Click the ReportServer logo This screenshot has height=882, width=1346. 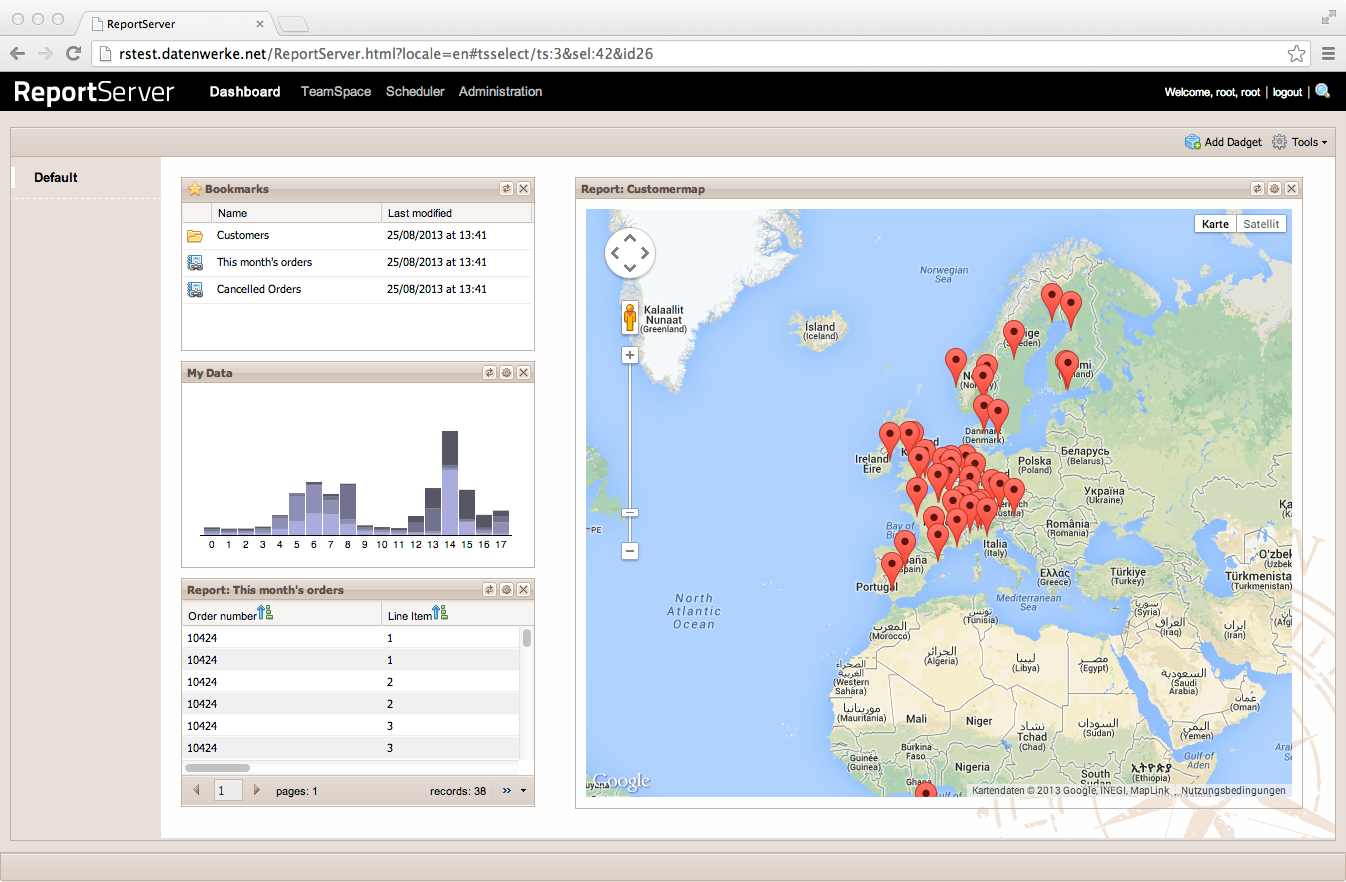click(x=95, y=92)
